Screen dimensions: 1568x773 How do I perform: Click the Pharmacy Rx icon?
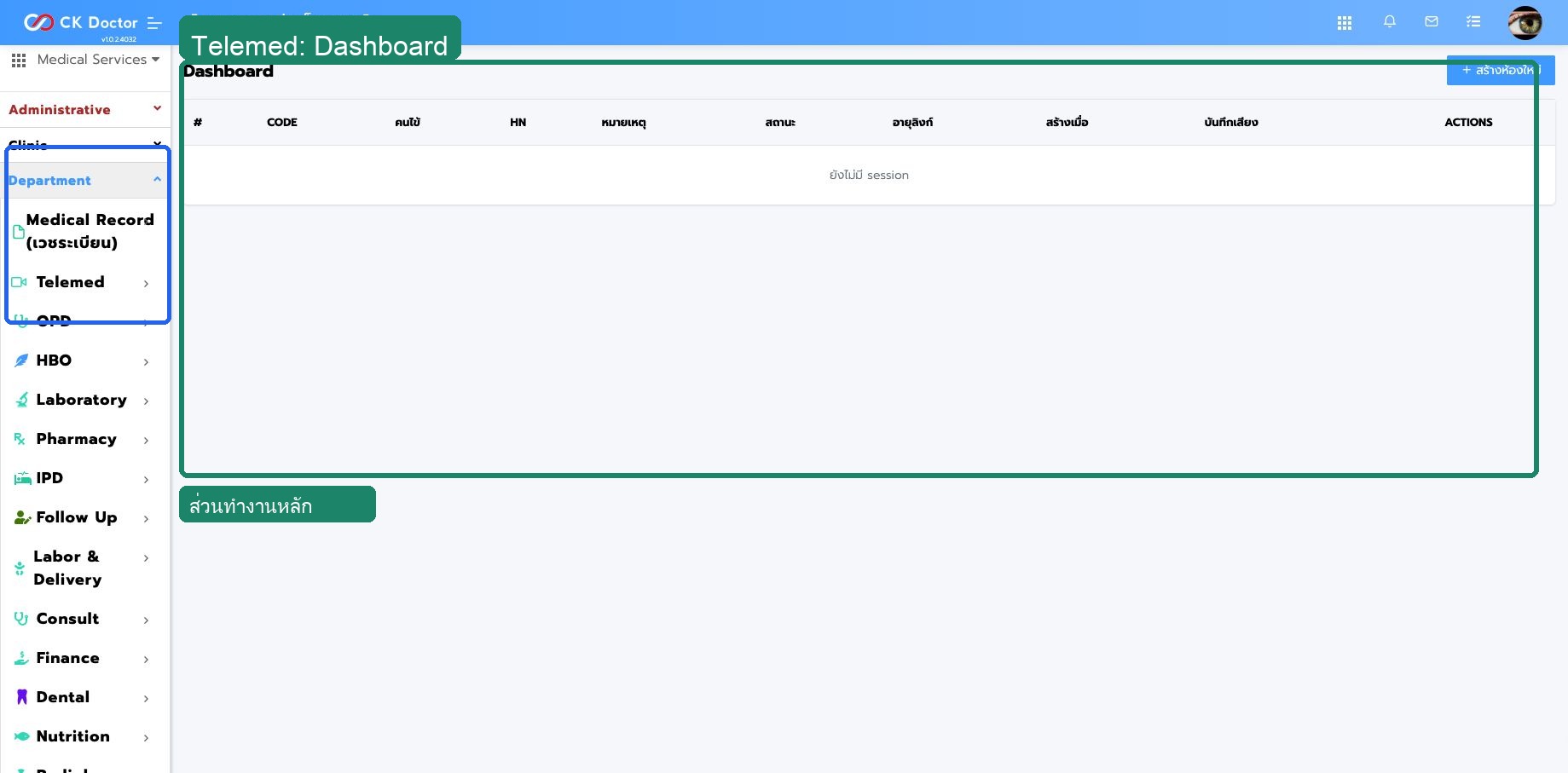(x=20, y=439)
